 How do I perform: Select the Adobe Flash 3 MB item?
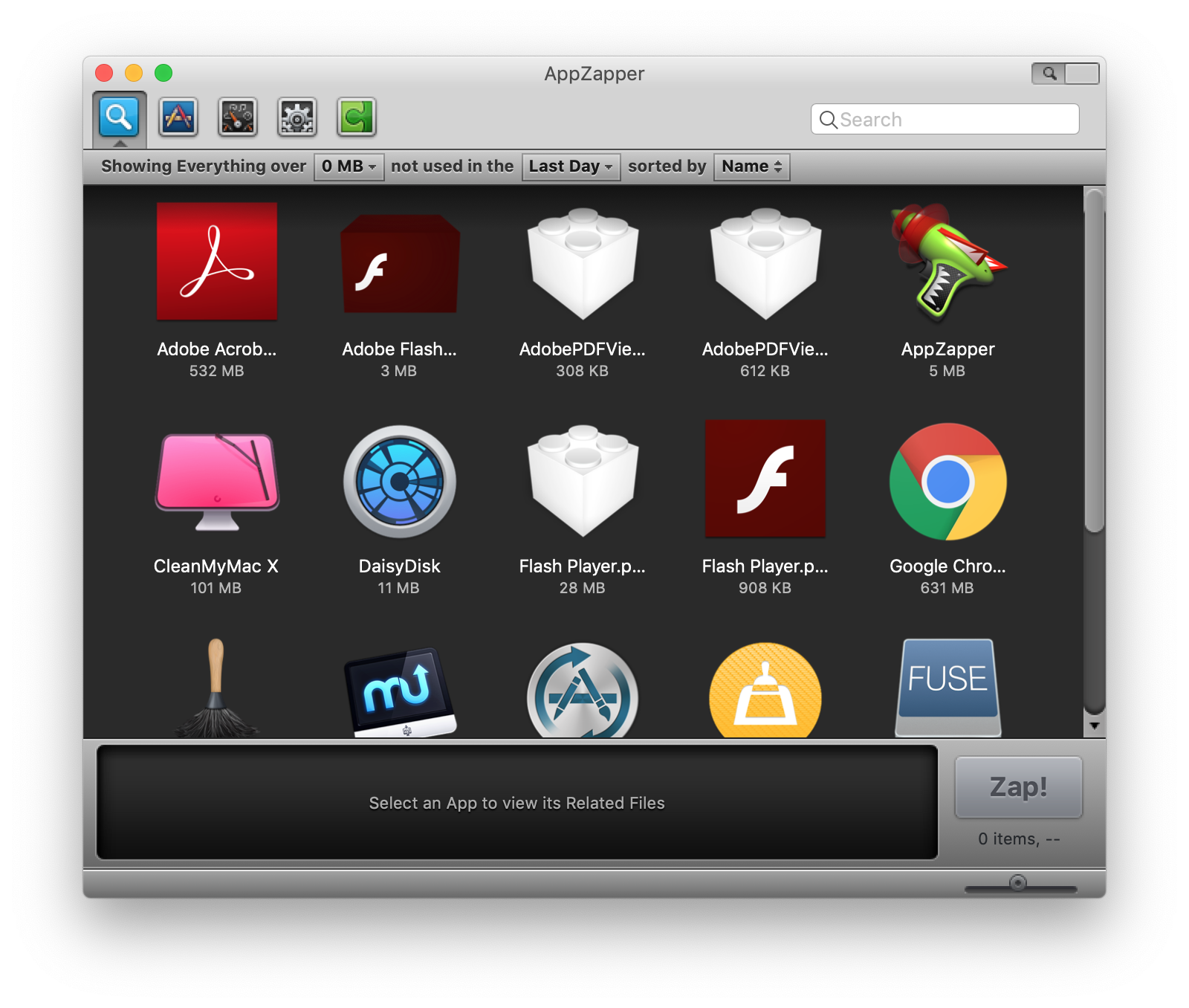click(x=400, y=264)
